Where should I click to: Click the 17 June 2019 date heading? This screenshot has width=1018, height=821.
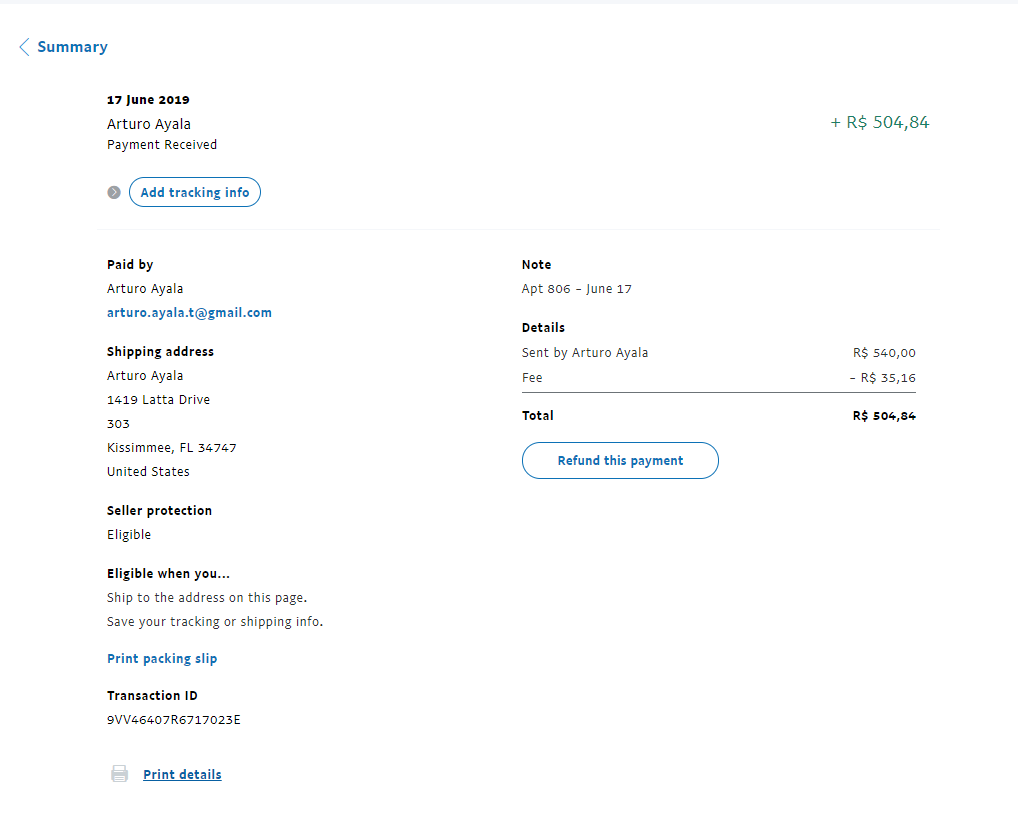[148, 100]
